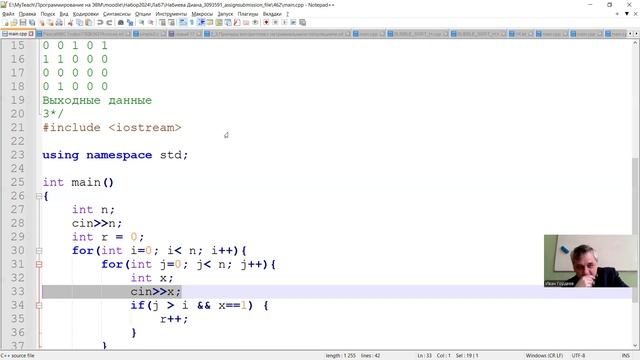The height and width of the screenshot is (360, 640).
Task: Collapse if-block fold at line 34
Action: coord(39,305)
